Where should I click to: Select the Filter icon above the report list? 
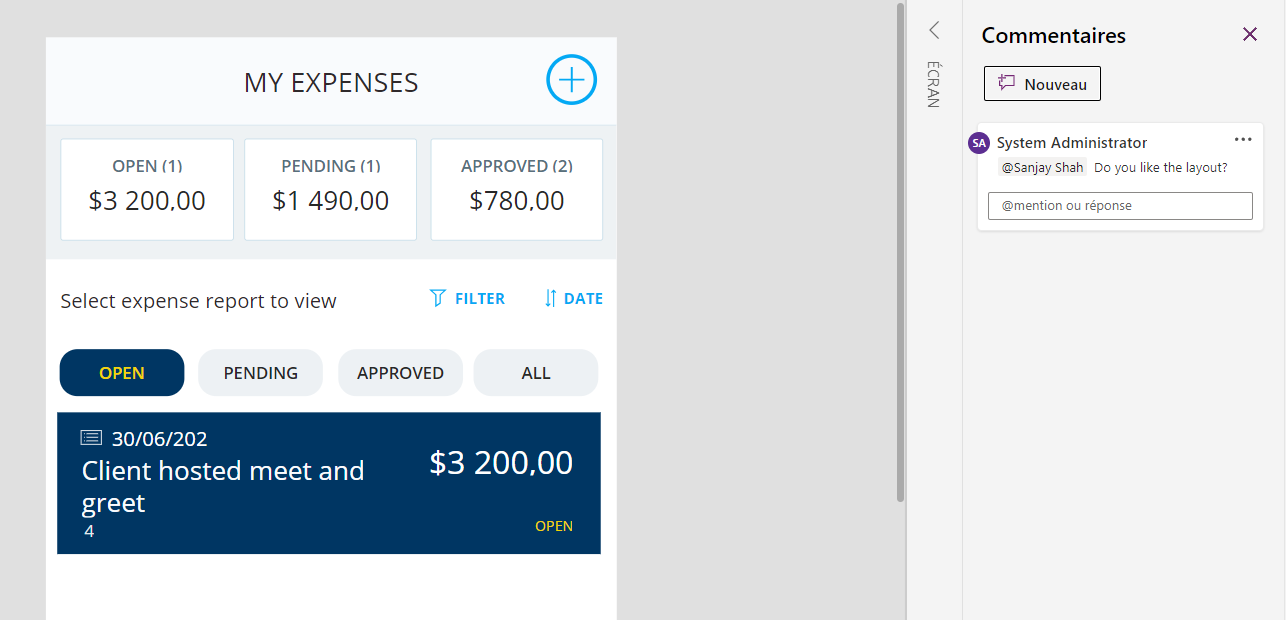pos(437,297)
